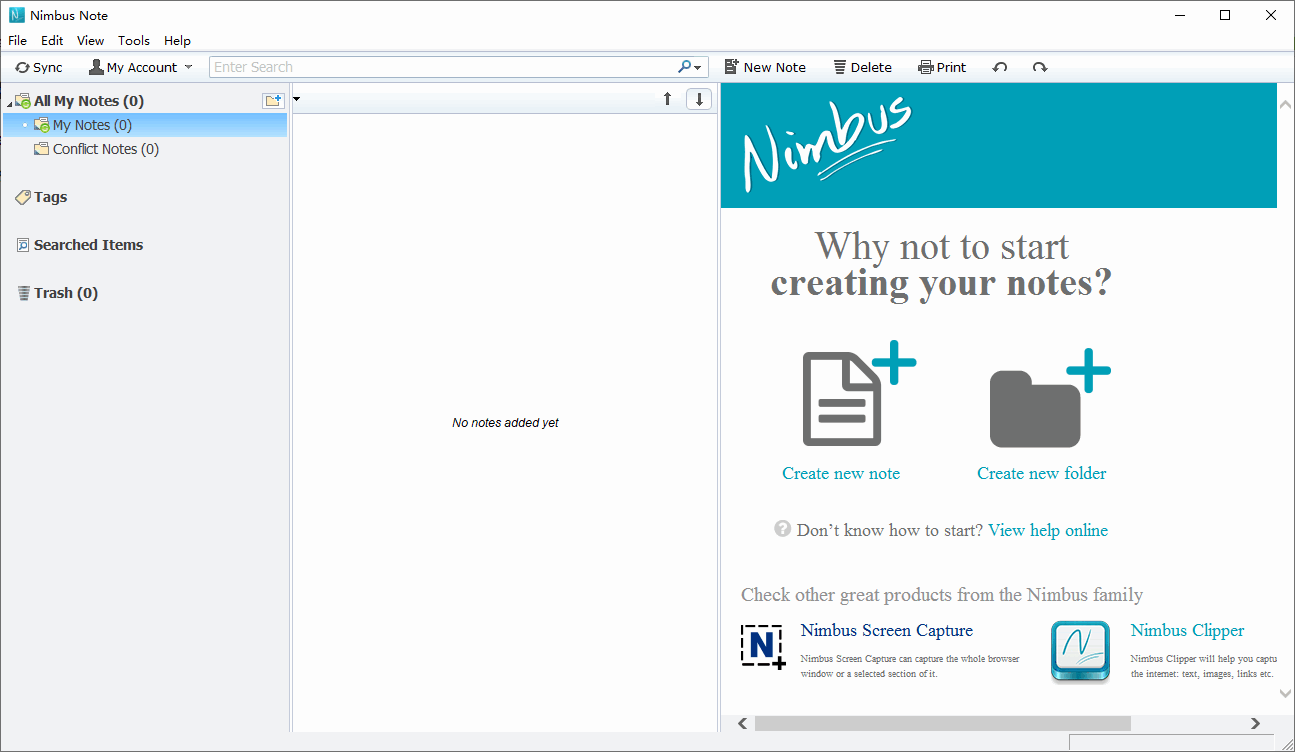The height and width of the screenshot is (752, 1295).
Task: Open the View menu
Action: (91, 41)
